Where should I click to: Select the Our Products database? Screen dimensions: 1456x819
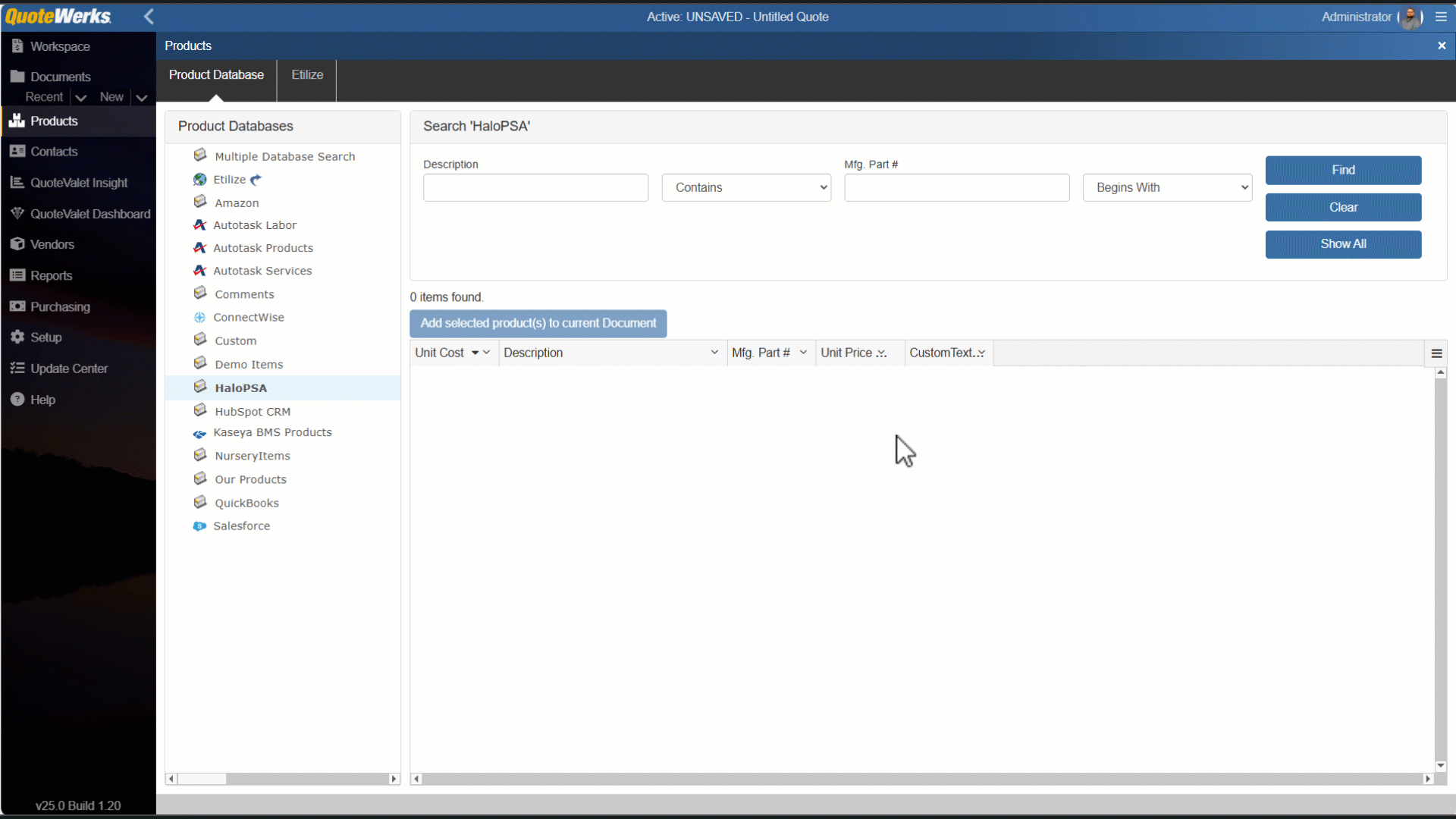(250, 479)
